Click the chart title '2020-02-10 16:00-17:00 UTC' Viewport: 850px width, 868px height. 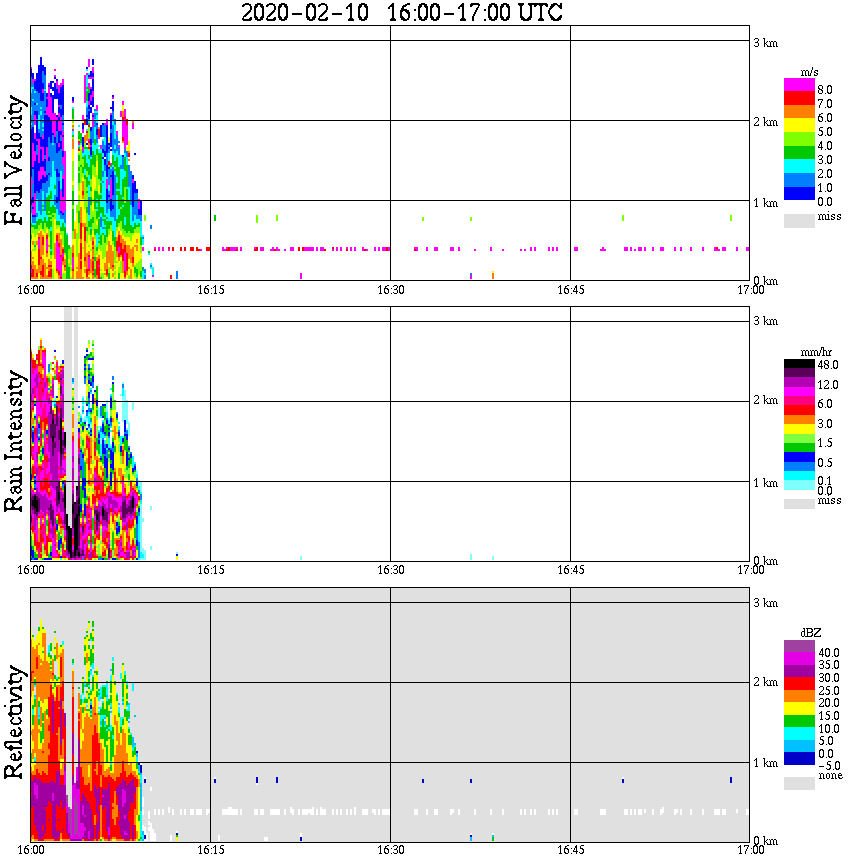[401, 12]
